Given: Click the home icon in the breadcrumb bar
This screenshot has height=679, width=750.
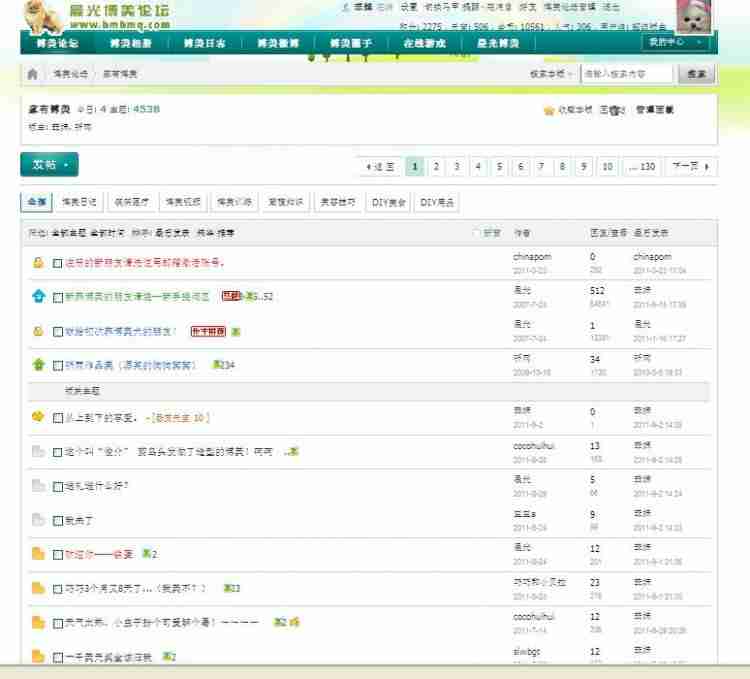Looking at the screenshot, I should (32, 74).
